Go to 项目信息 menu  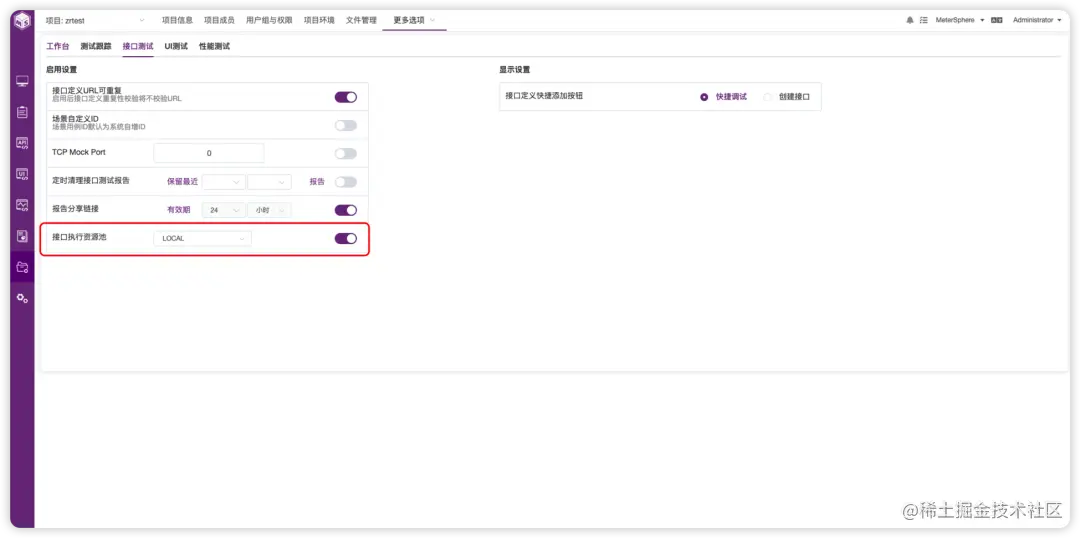177,21
